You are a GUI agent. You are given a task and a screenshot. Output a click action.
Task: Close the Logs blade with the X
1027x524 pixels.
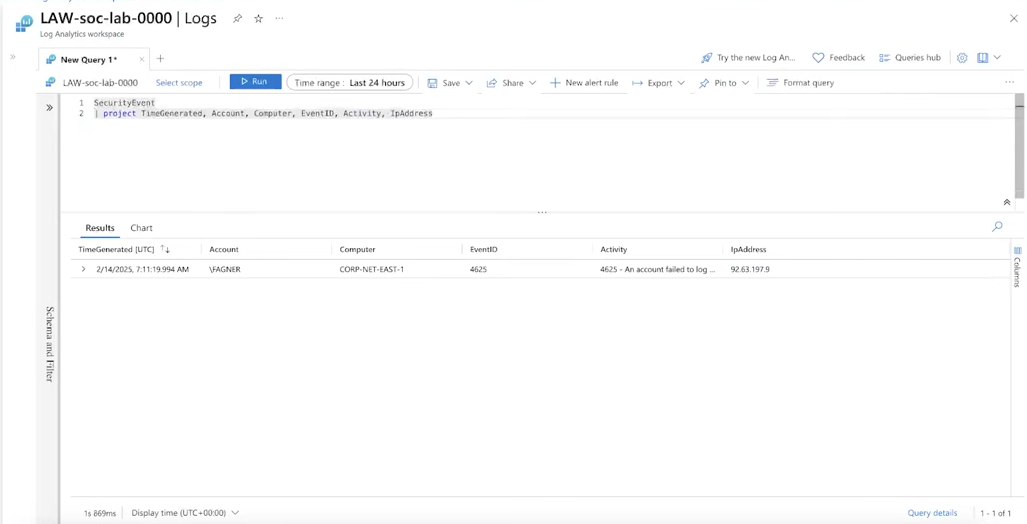click(1013, 18)
